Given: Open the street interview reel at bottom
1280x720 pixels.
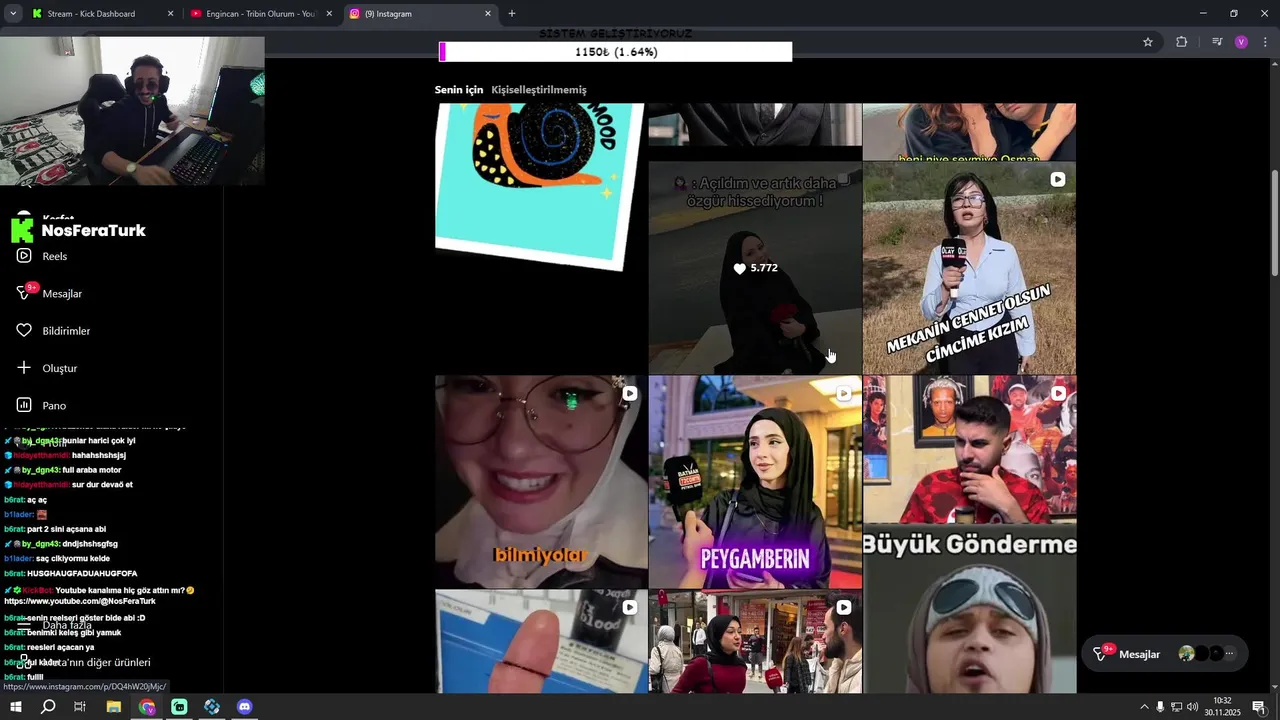Looking at the screenshot, I should tap(755, 642).
